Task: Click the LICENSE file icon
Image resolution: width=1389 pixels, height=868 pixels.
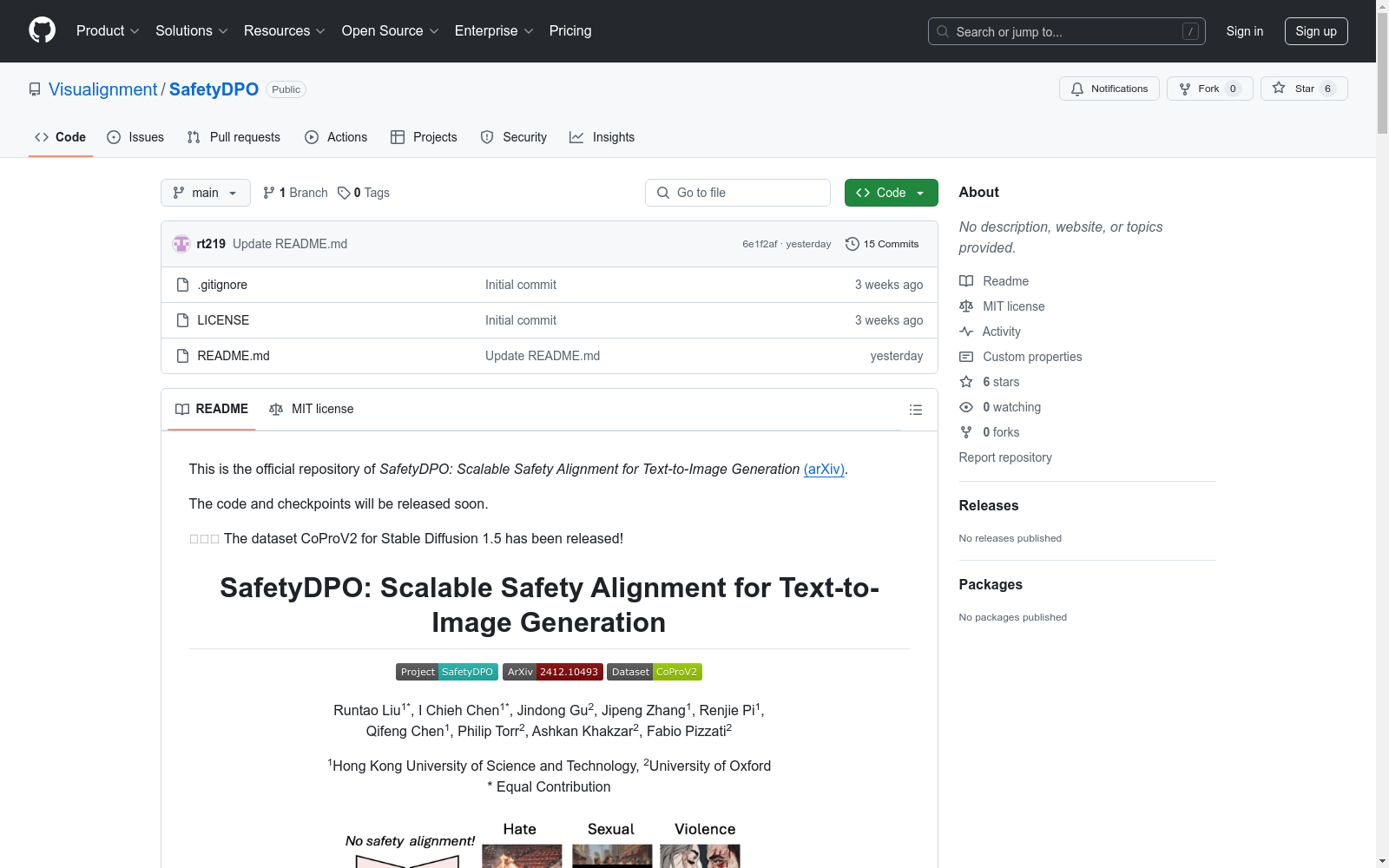Action: coord(182,320)
